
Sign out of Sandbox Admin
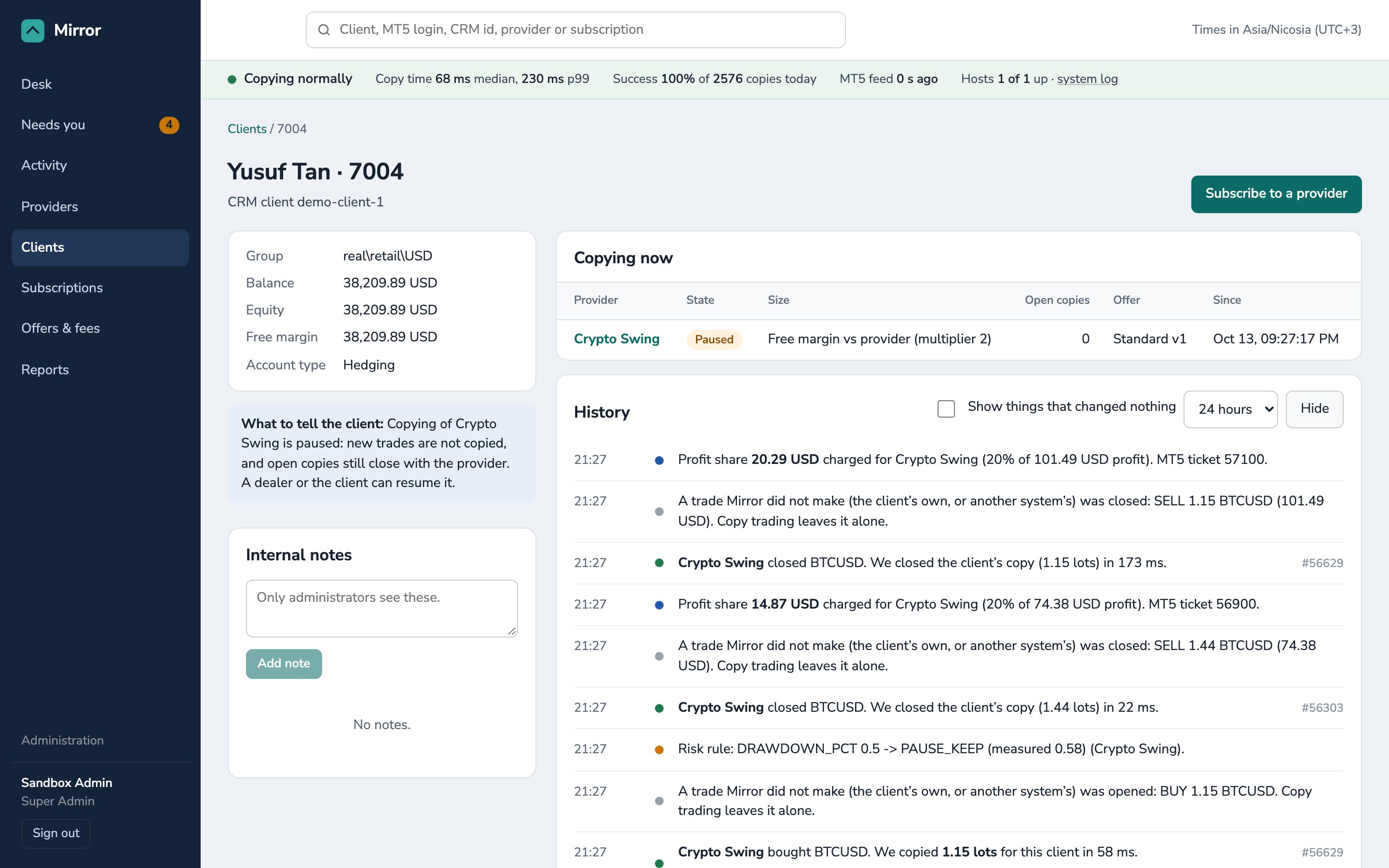coord(55,833)
